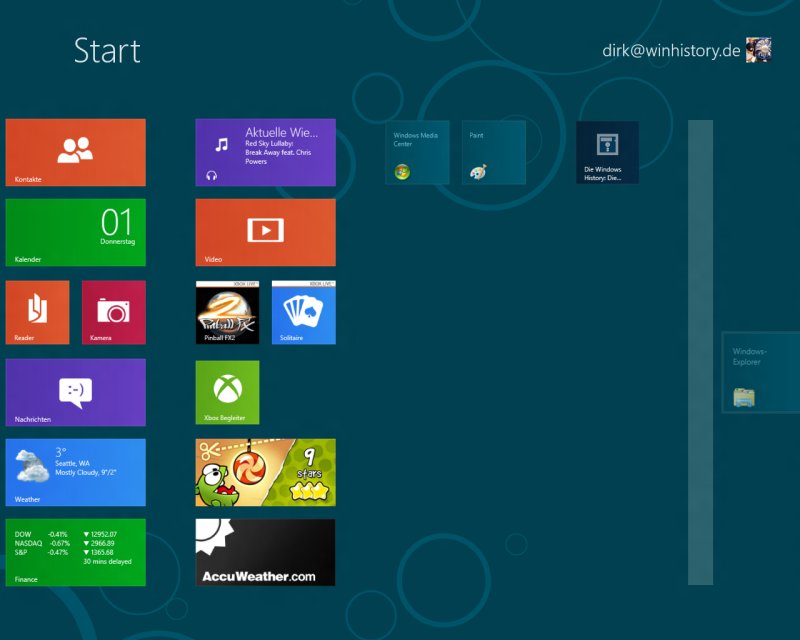
Task: Launch the Kamera app tile
Action: 114,312
